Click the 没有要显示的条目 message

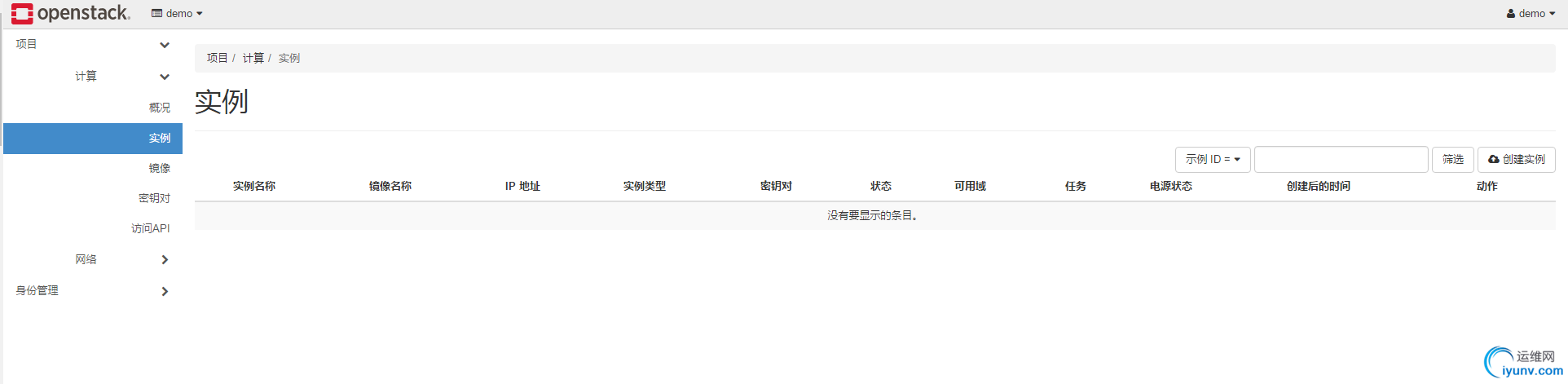tap(874, 215)
